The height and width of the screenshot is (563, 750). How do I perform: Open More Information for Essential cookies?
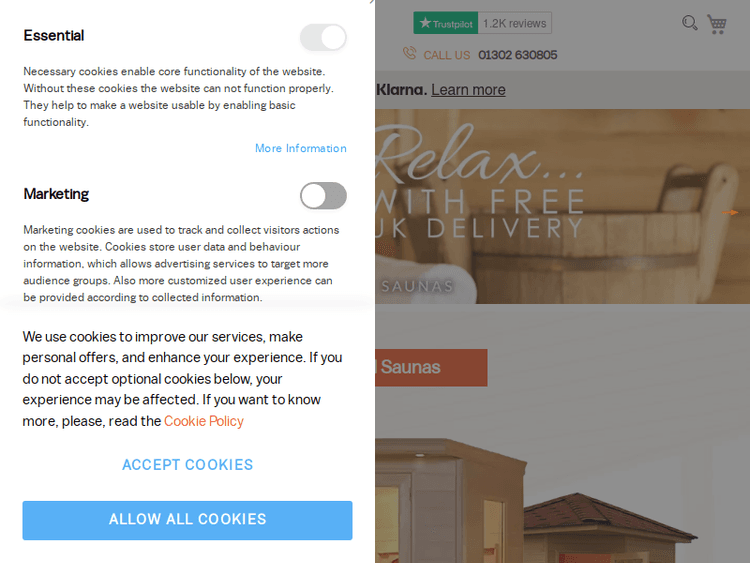pyautogui.click(x=300, y=148)
